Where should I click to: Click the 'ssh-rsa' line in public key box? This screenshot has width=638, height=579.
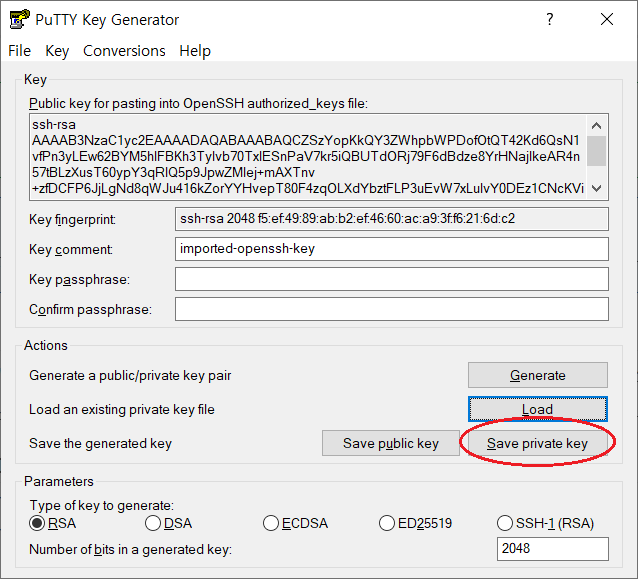point(54,125)
